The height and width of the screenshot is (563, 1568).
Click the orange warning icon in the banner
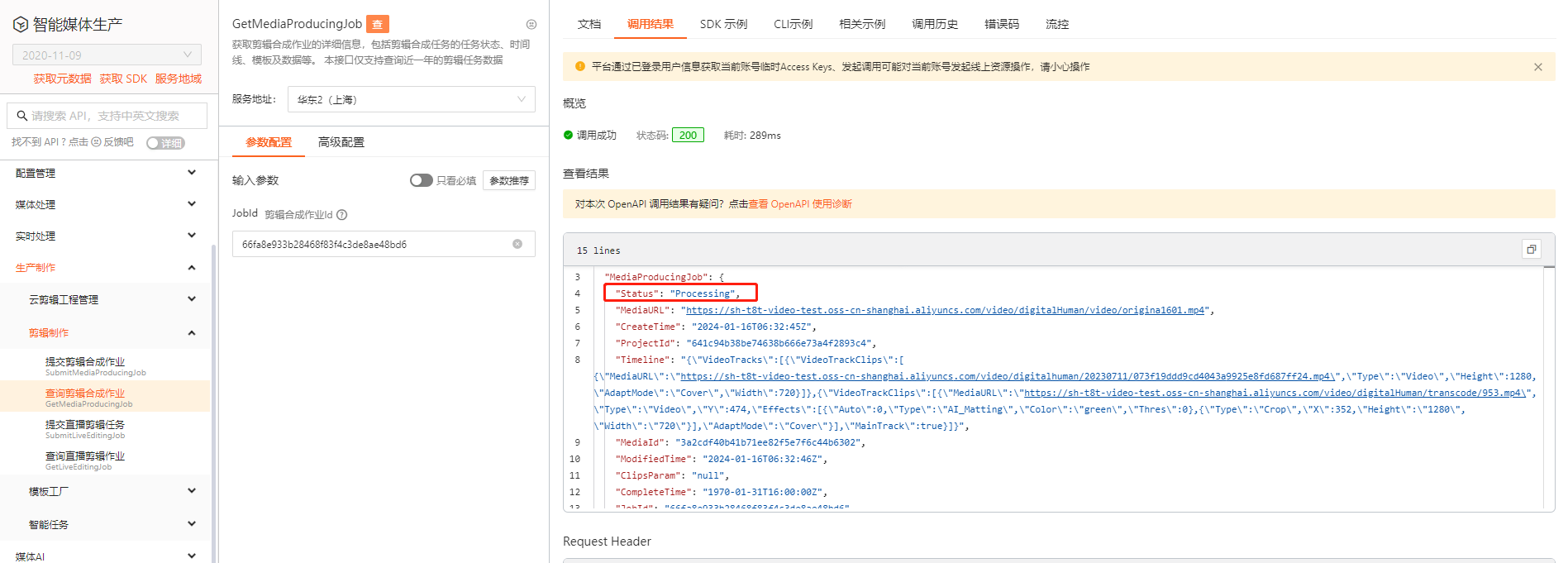(x=580, y=66)
